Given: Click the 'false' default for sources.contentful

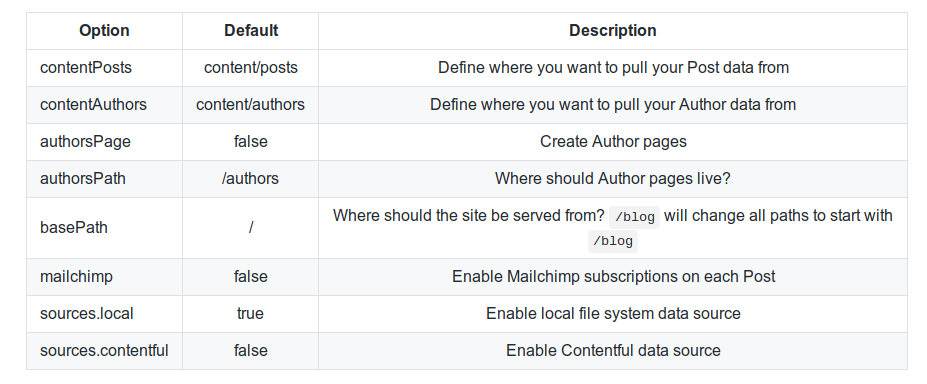Looking at the screenshot, I should [x=251, y=350].
